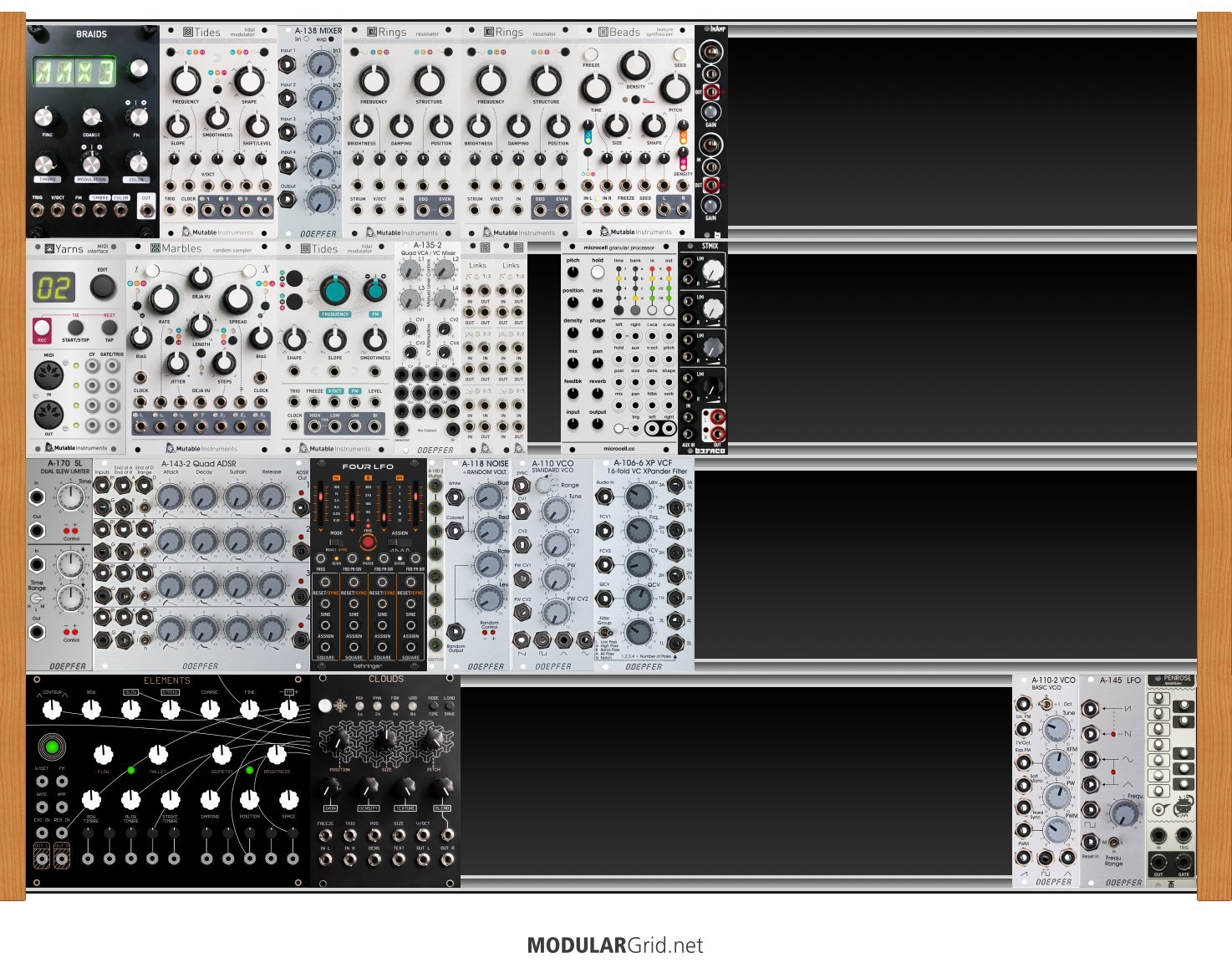The height and width of the screenshot is (963, 1232).
Task: Select the Elements SPACE knob
Action: (288, 800)
